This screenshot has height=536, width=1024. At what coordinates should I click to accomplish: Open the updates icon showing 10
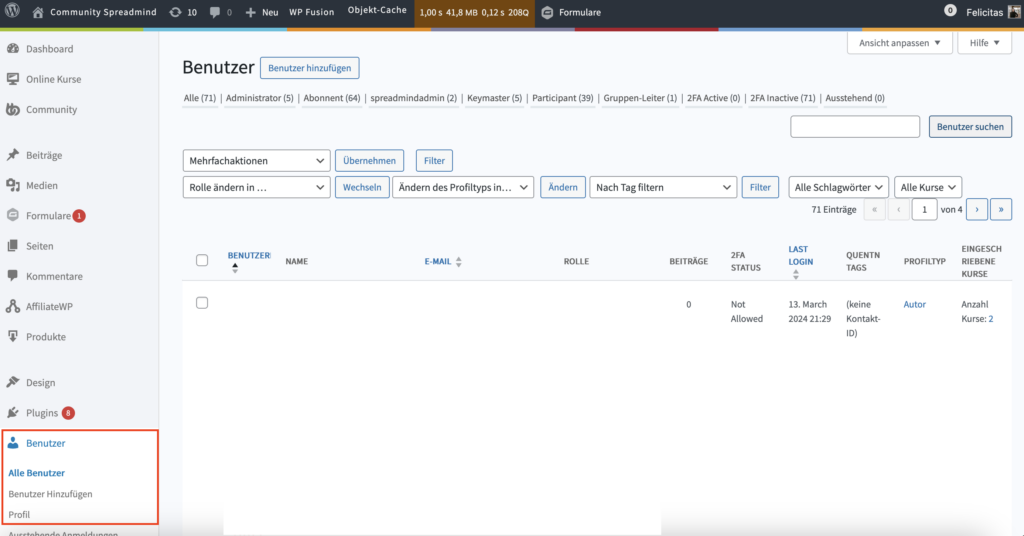click(x=176, y=12)
